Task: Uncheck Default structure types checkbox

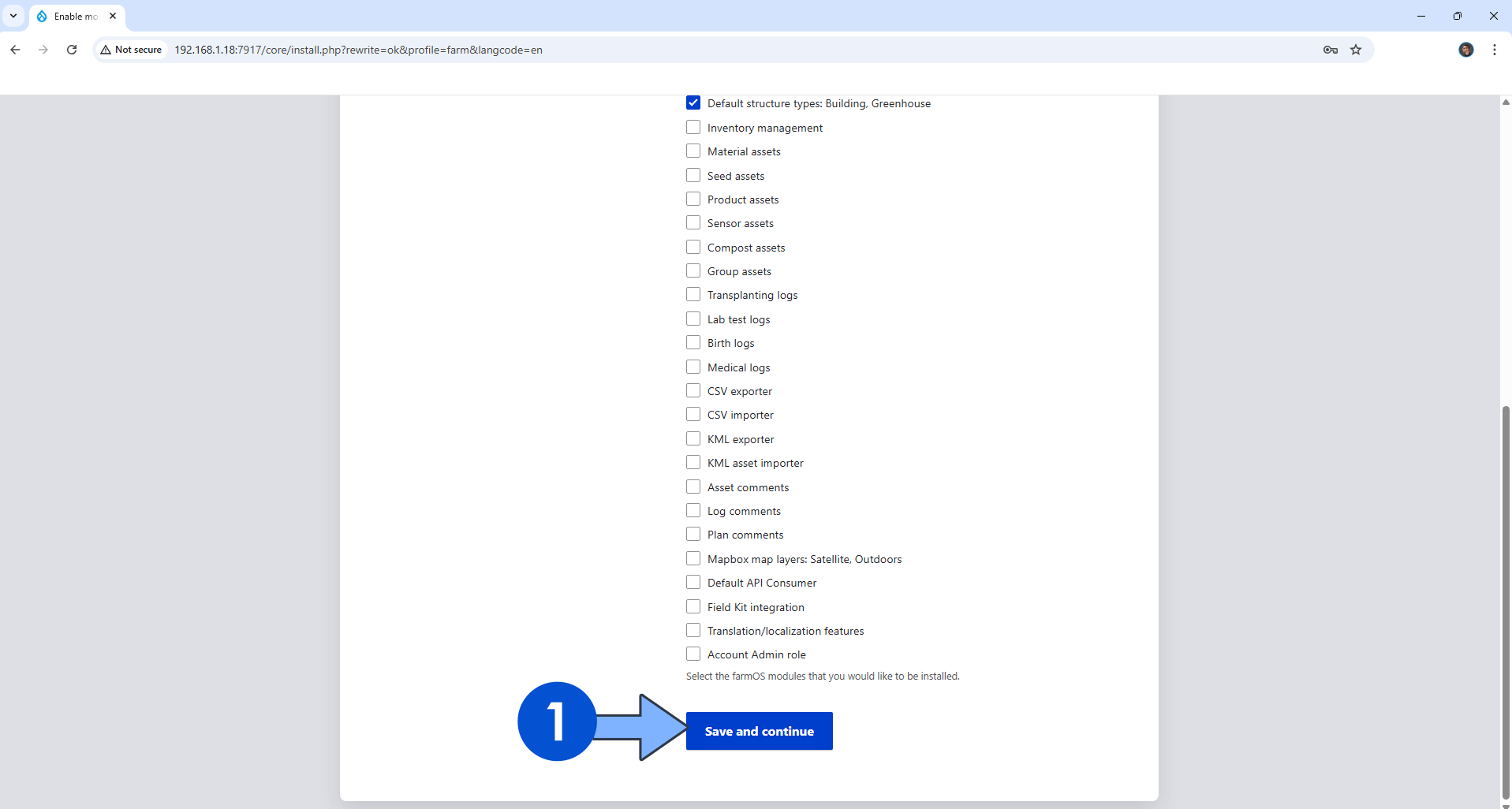Action: click(693, 103)
